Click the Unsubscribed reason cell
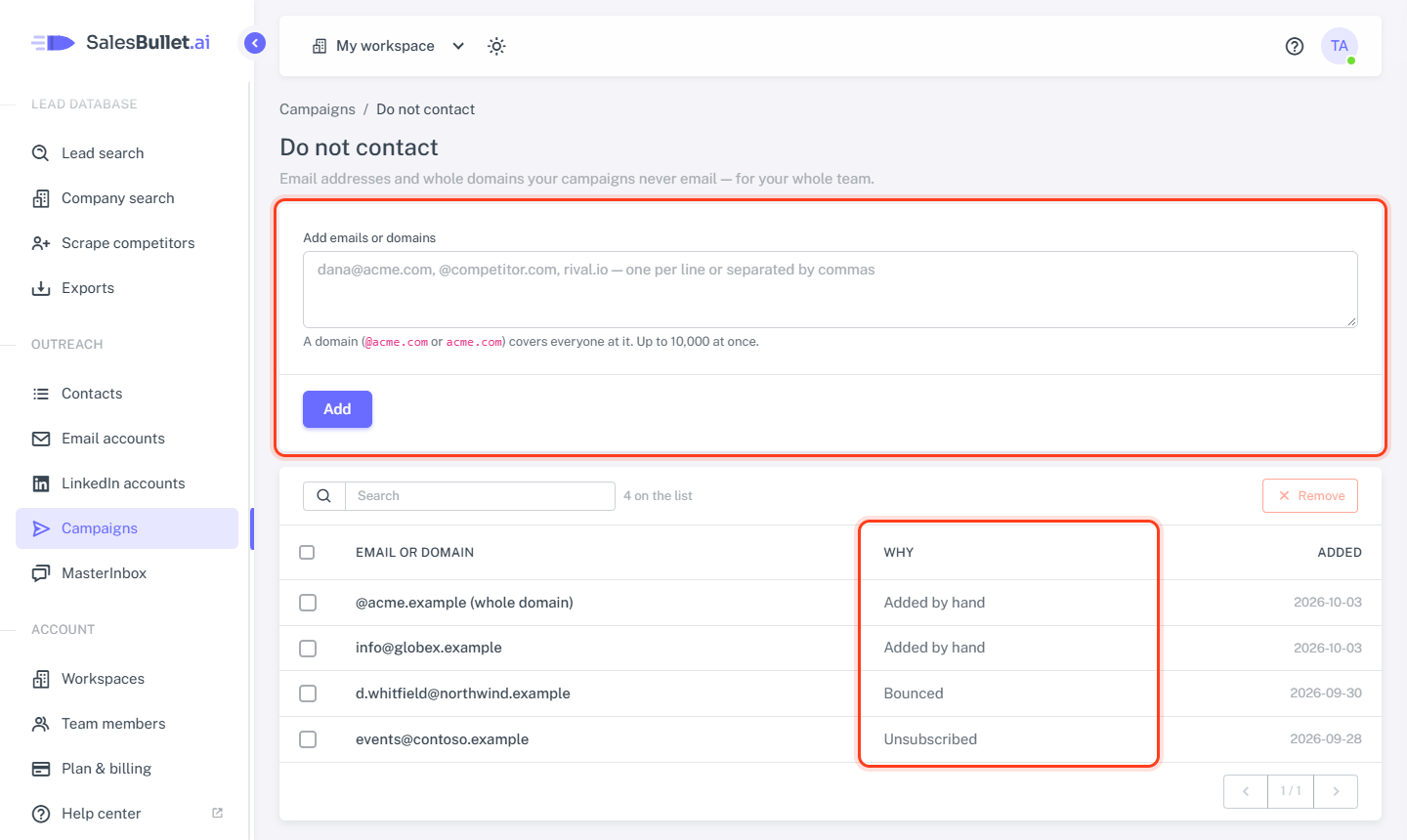 click(x=930, y=739)
